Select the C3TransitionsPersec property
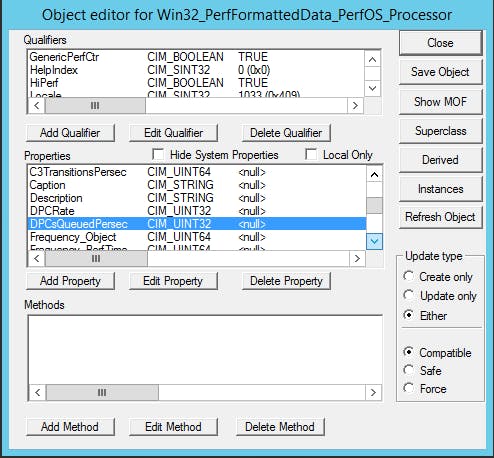Viewport: 494px width, 458px height. pos(197,172)
